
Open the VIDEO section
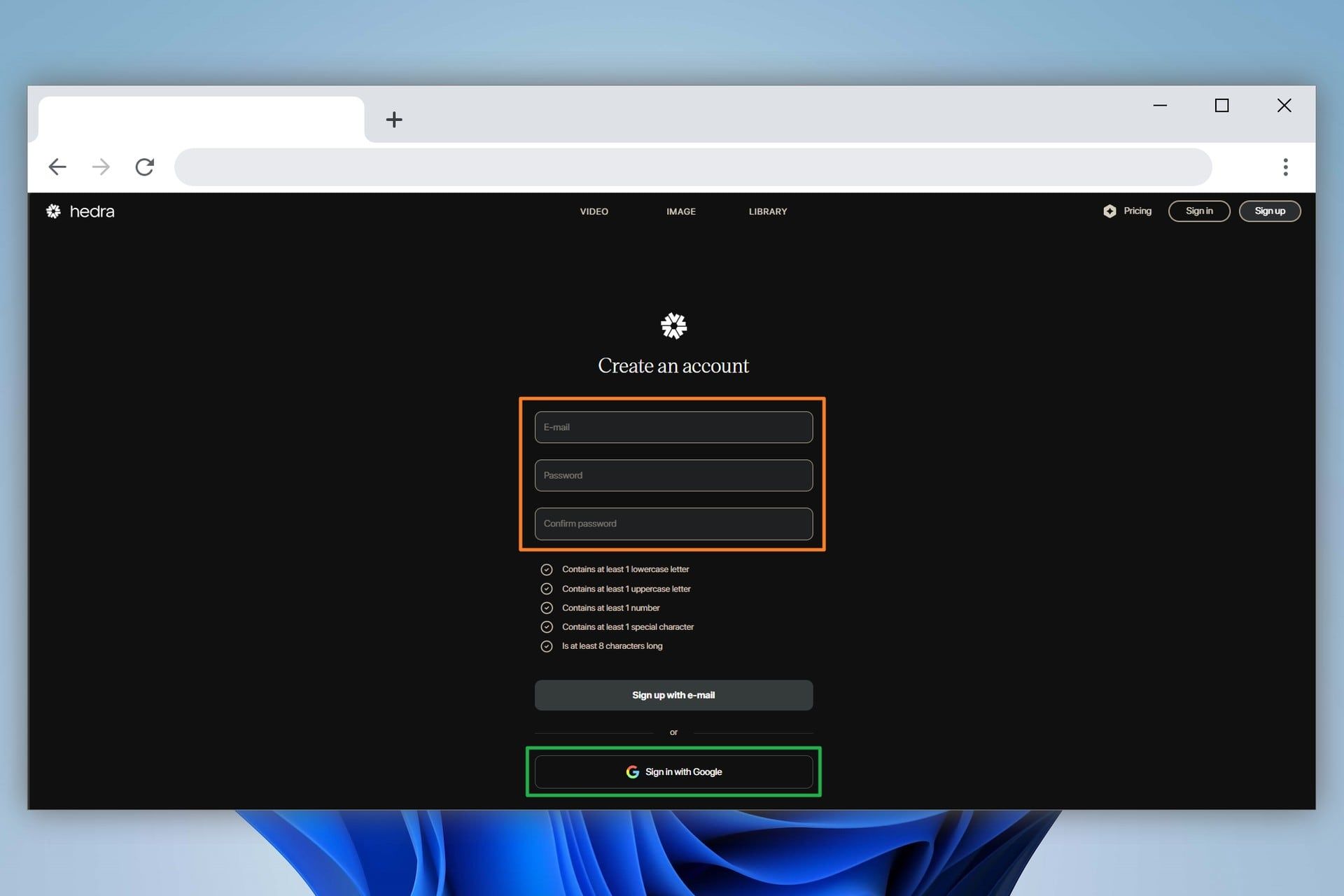[594, 211]
